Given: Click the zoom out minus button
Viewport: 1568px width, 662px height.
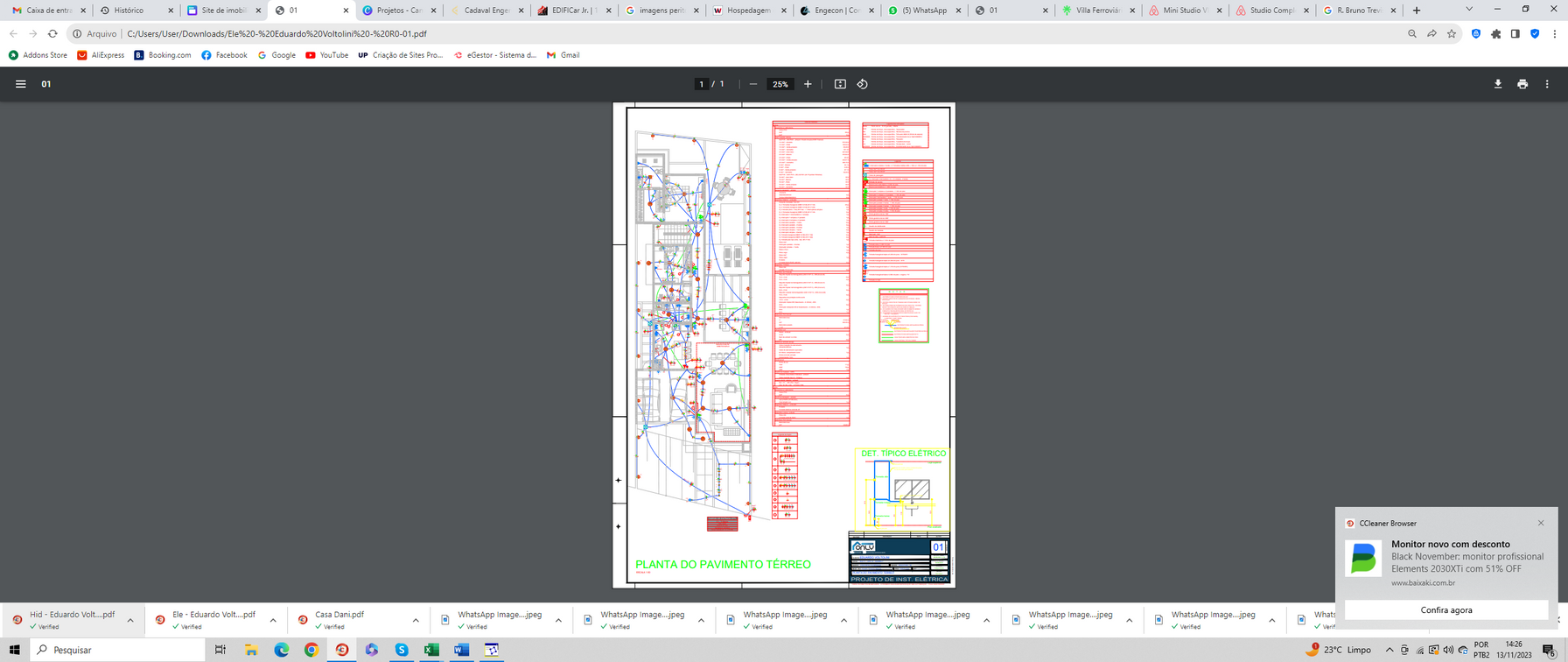Looking at the screenshot, I should [752, 84].
